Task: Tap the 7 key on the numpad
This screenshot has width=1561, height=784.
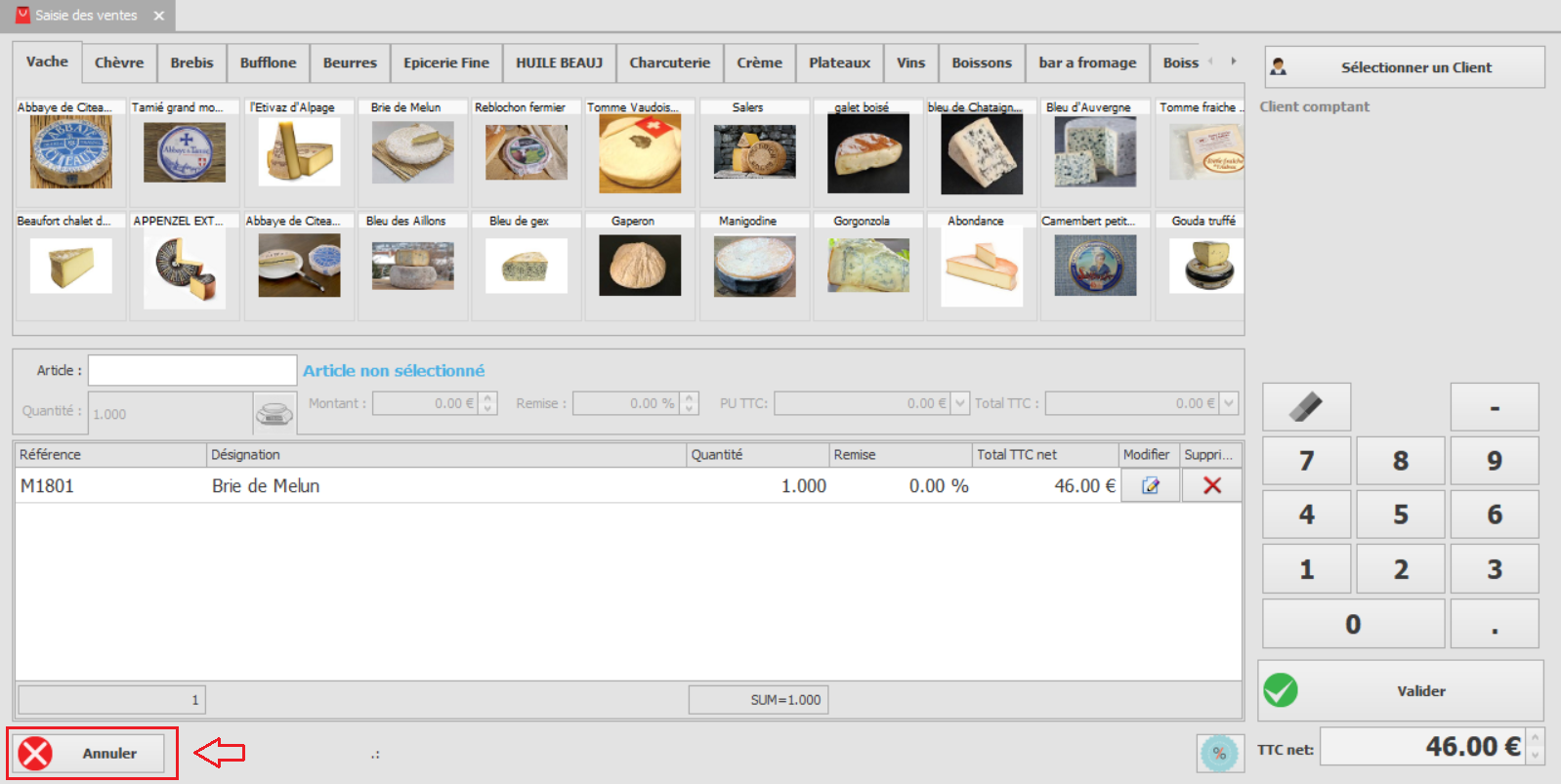Action: click(1306, 461)
